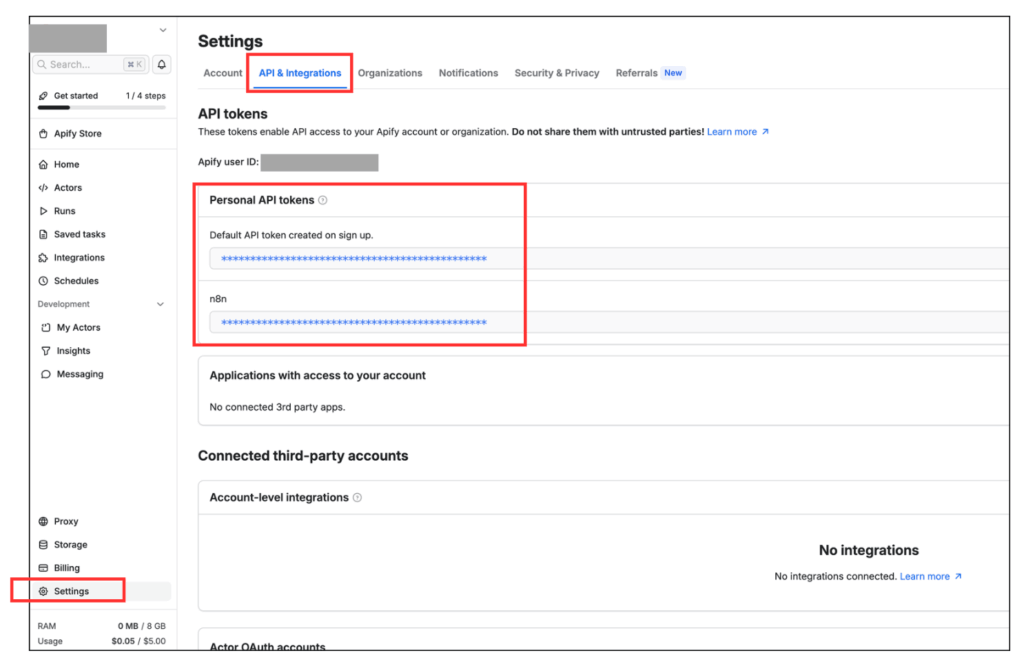Switch to the Organizations tab
The image size is (1024, 664).
(x=390, y=73)
